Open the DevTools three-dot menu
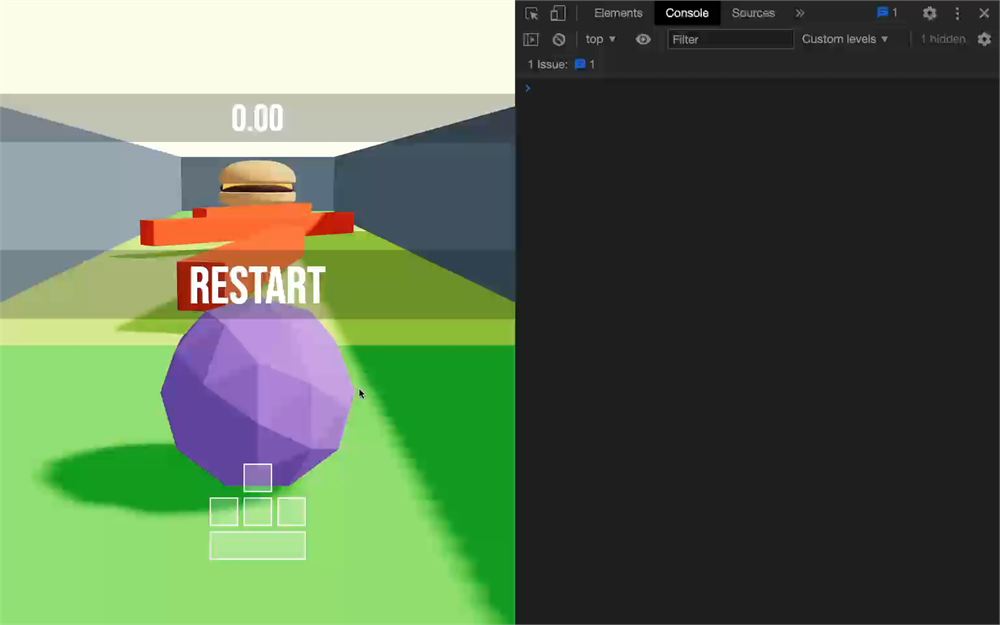 click(957, 13)
